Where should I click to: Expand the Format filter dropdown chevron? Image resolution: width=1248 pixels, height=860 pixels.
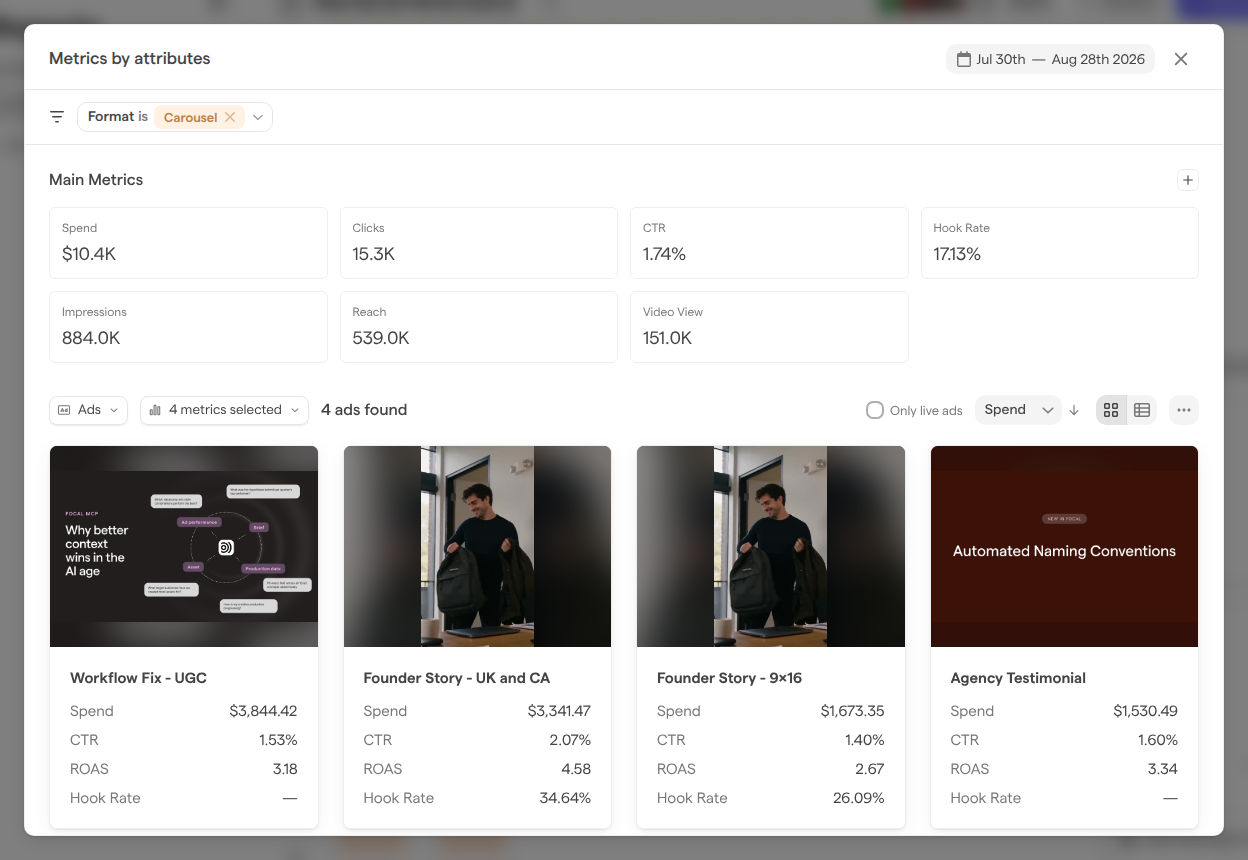[x=258, y=117]
